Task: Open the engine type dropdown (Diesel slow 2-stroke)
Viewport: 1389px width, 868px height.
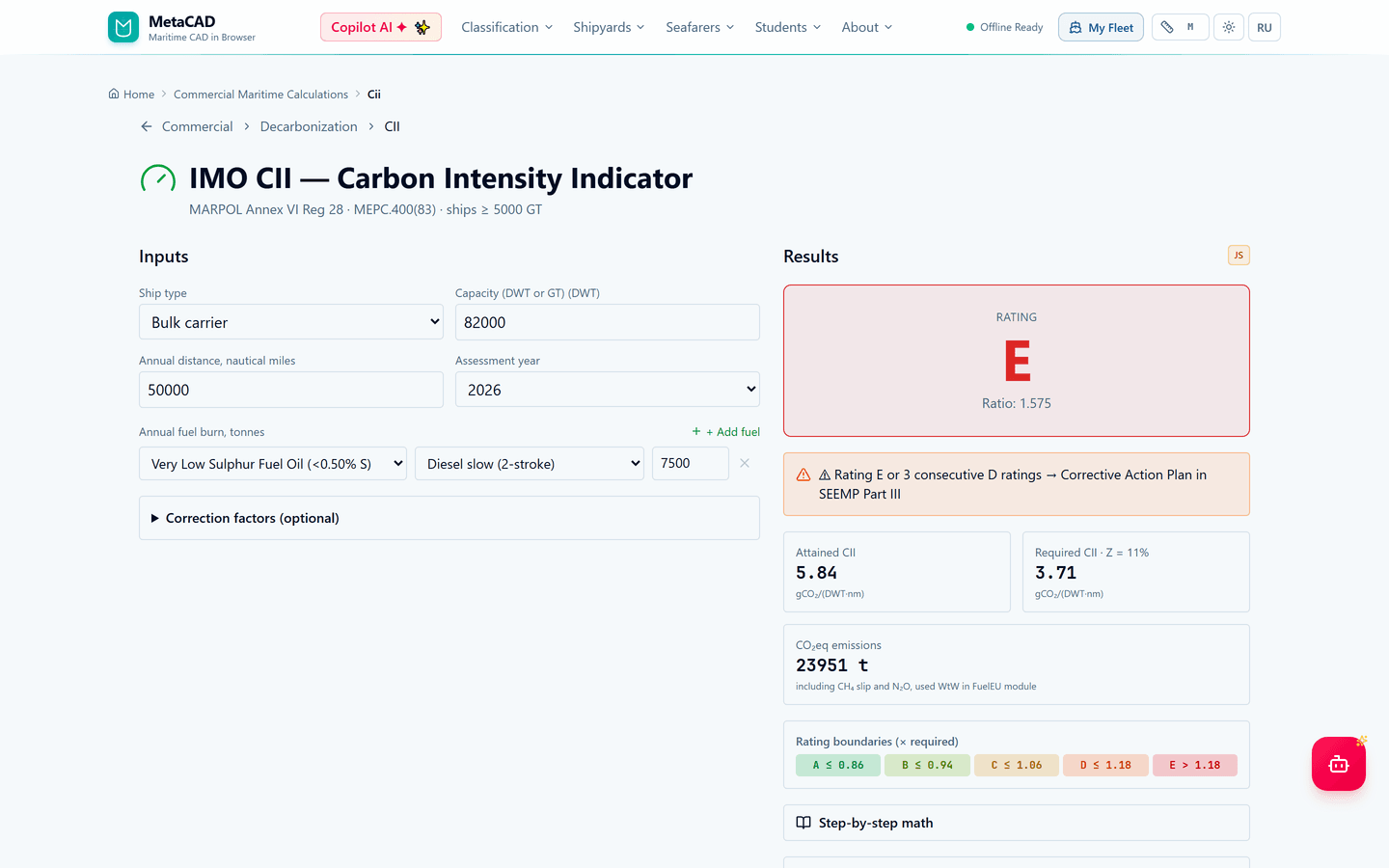Action: [x=530, y=464]
